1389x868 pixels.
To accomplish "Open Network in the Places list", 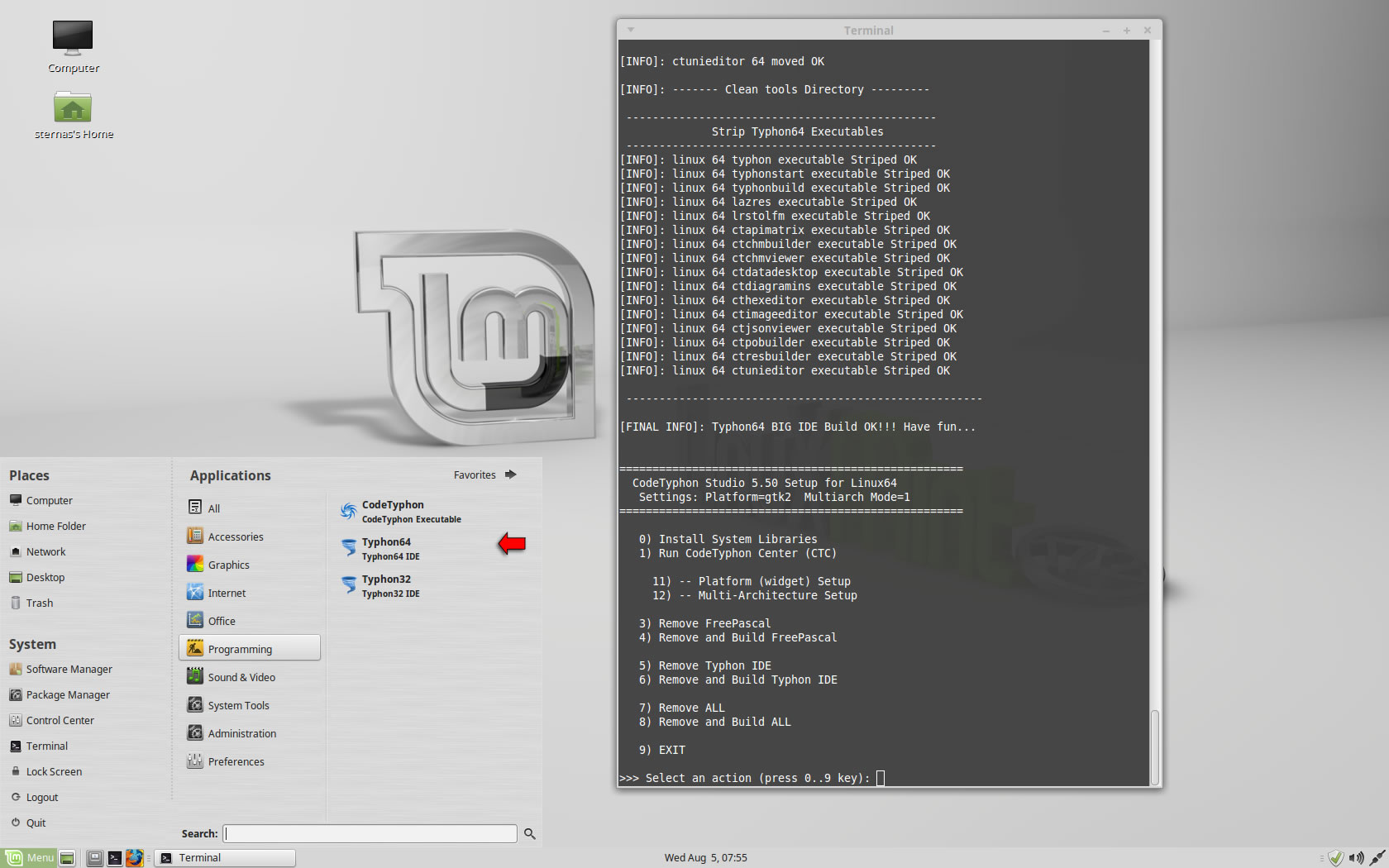I will [37, 551].
